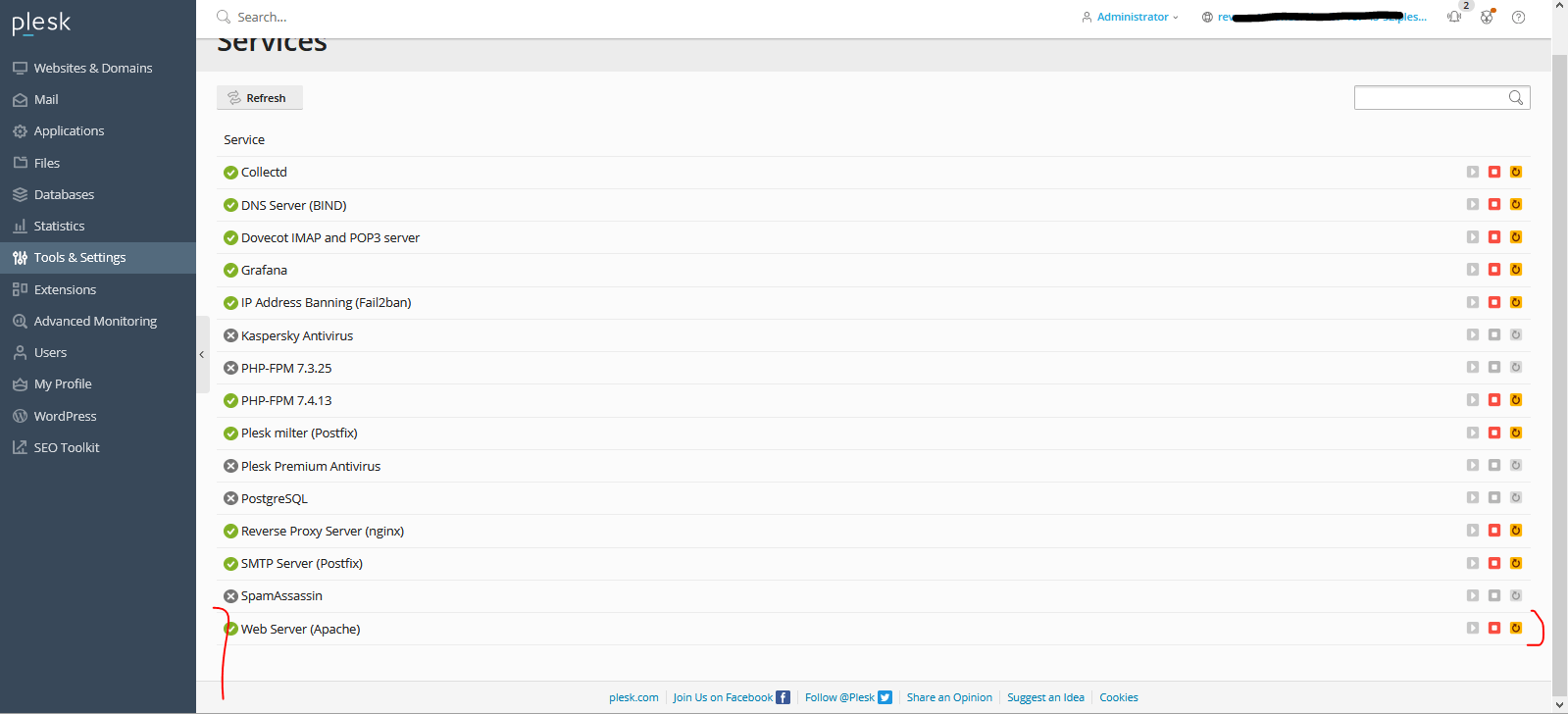Click the scrollbar down arrow
Image resolution: width=1568 pixels, height=714 pixels.
(1559, 704)
